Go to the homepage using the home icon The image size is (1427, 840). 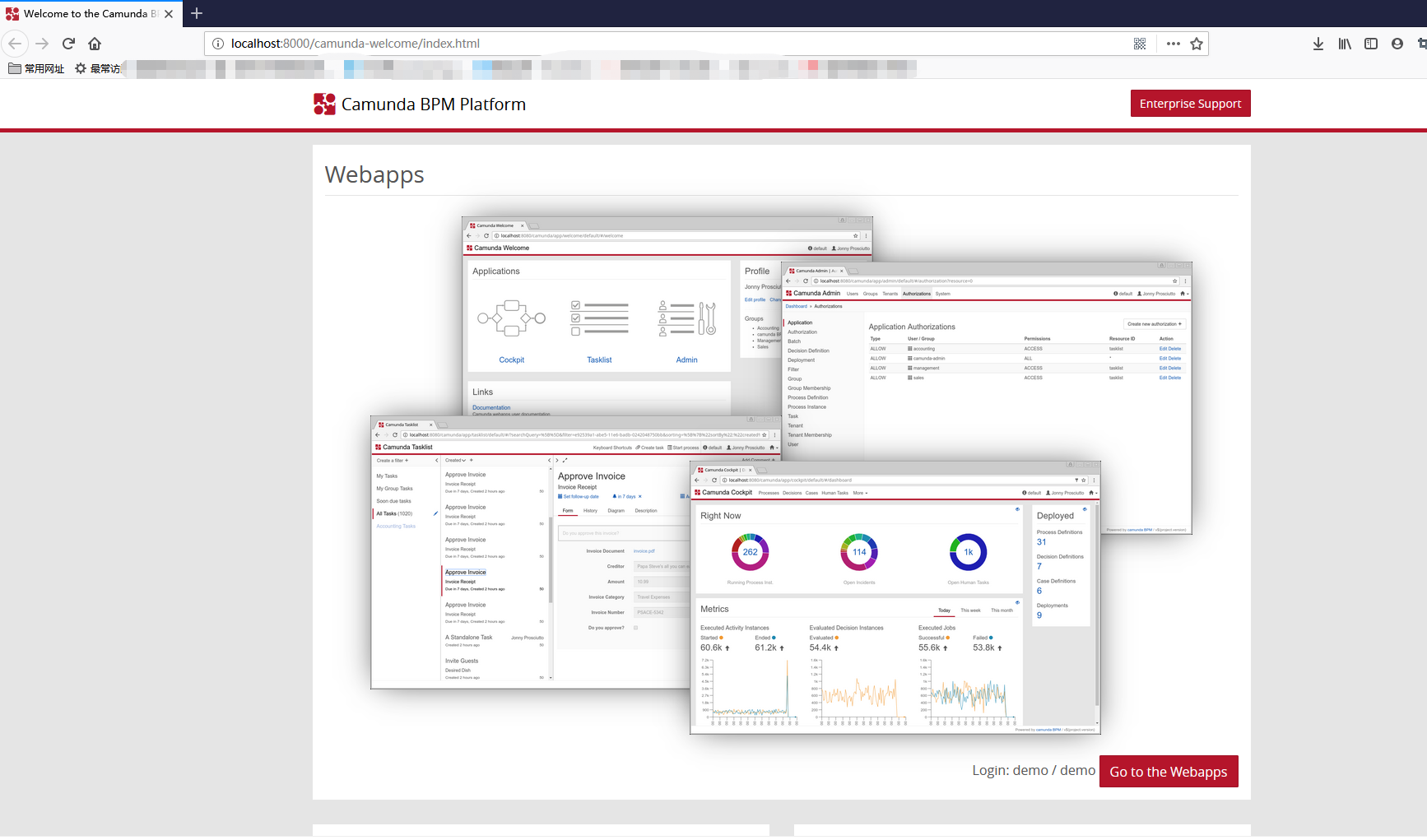tap(94, 43)
